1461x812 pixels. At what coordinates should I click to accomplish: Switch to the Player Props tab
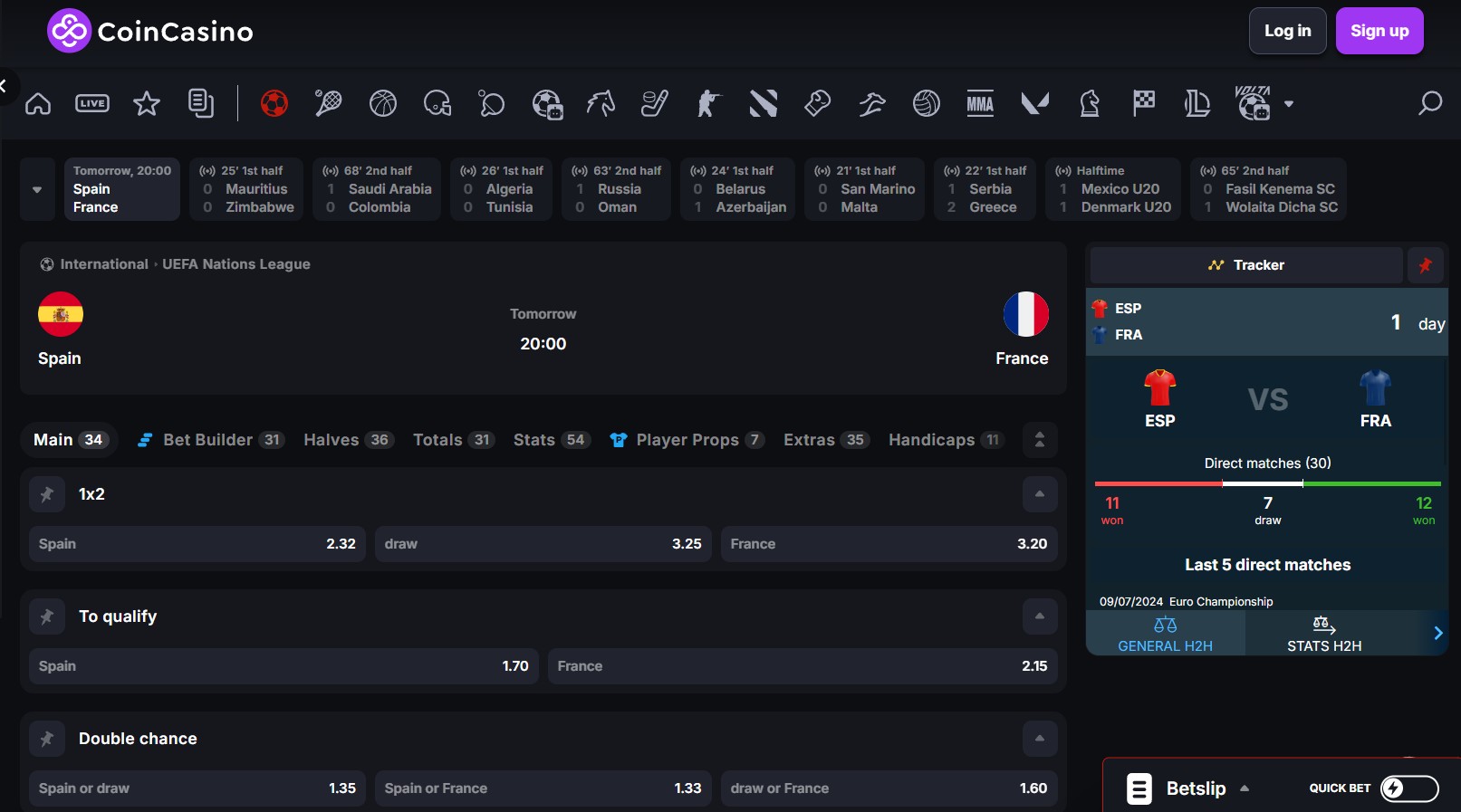687,440
